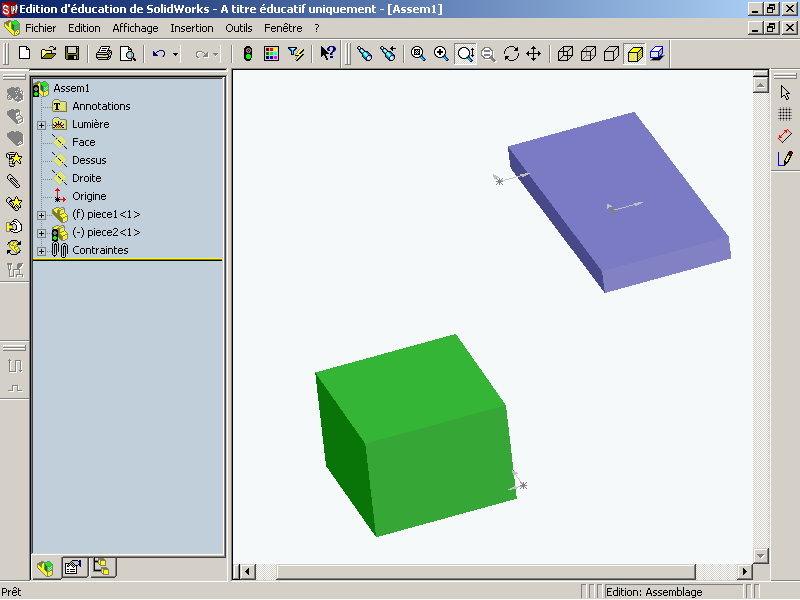Click the Edition: Assemblage status text
This screenshot has width=800, height=600.
point(654,592)
